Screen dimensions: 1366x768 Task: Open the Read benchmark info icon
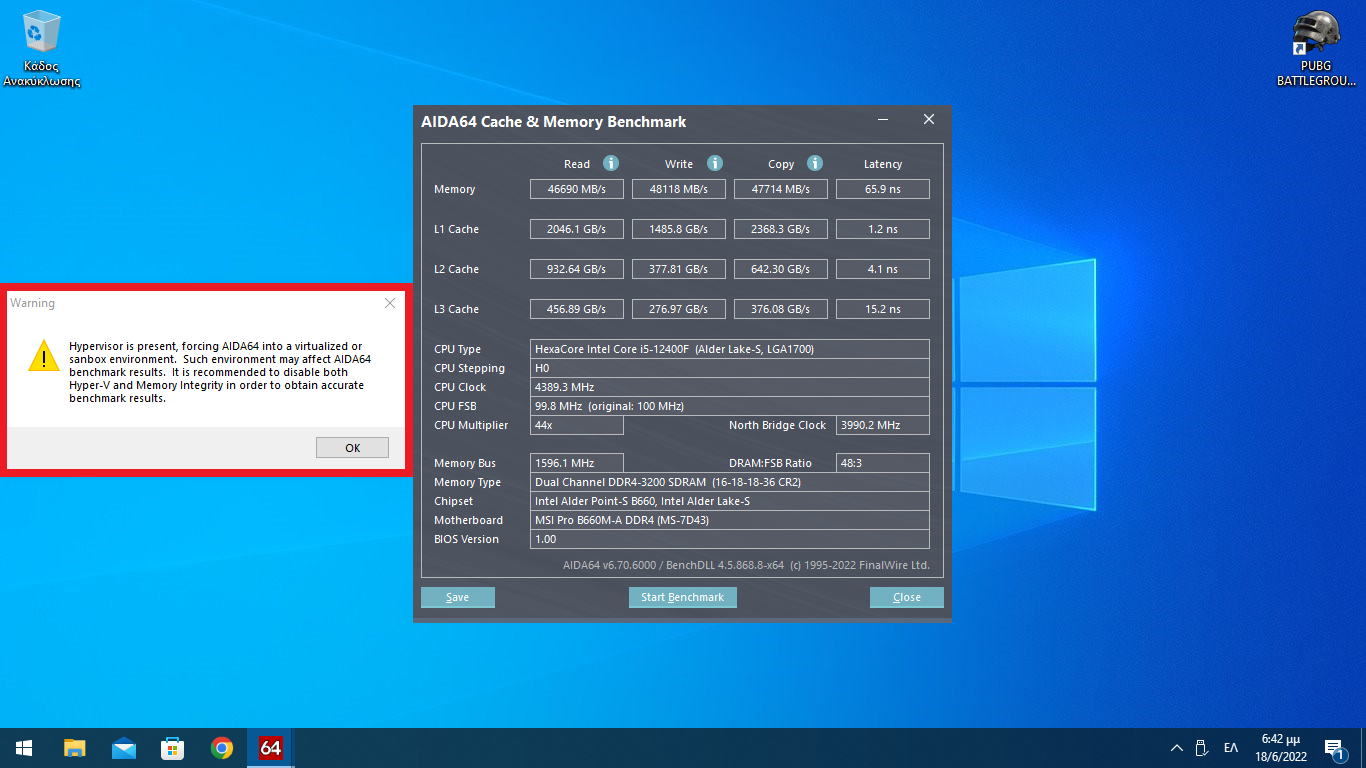pyautogui.click(x=611, y=163)
